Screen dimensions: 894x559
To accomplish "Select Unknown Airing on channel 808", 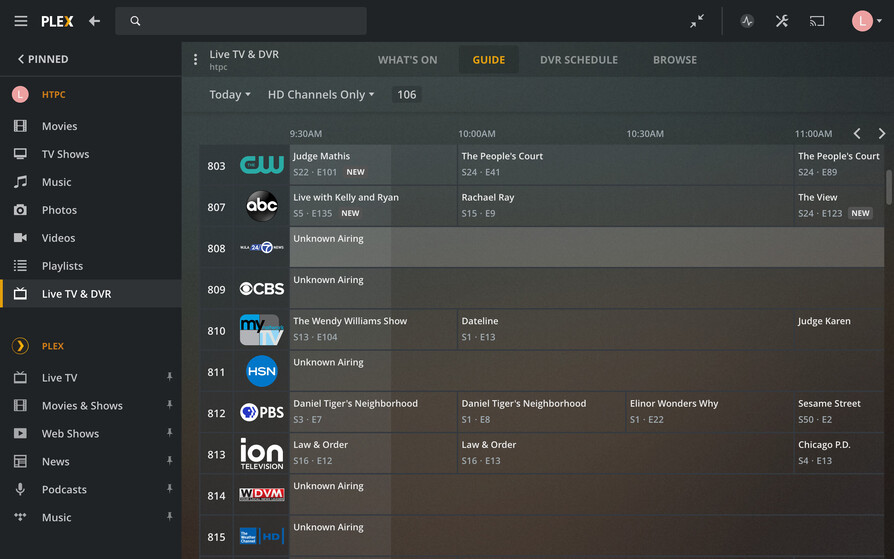I will [587, 247].
